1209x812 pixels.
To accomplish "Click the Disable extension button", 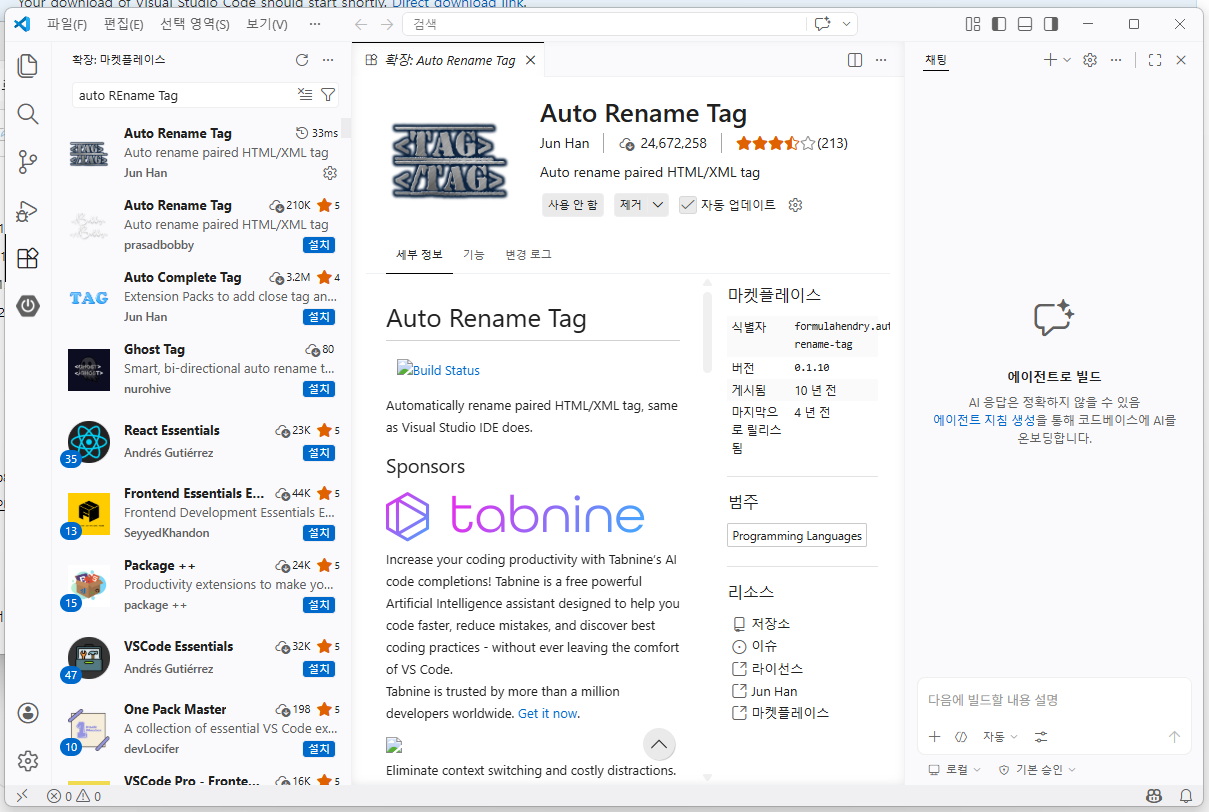I will tap(573, 205).
